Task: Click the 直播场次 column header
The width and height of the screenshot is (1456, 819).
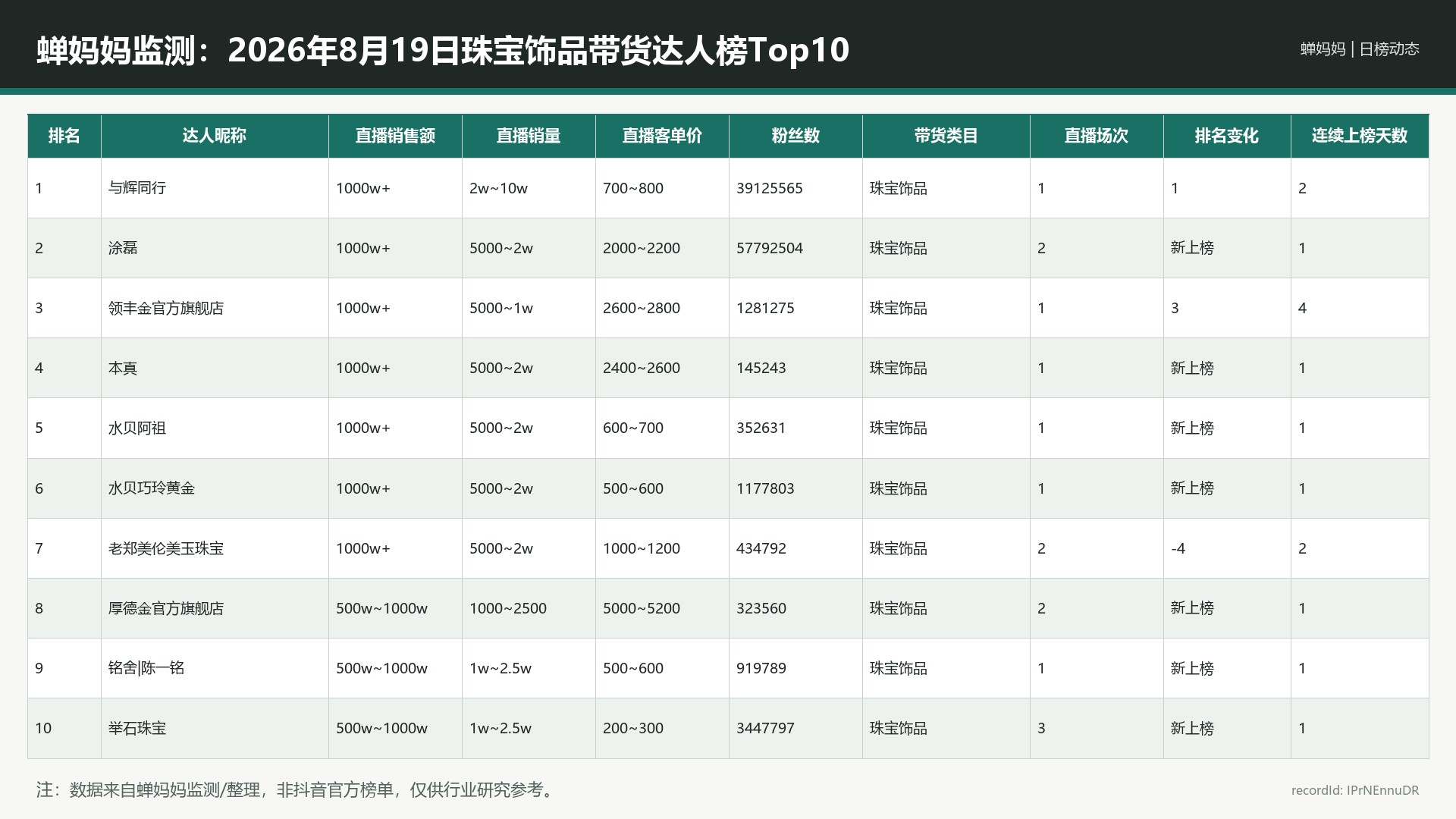Action: (1097, 136)
